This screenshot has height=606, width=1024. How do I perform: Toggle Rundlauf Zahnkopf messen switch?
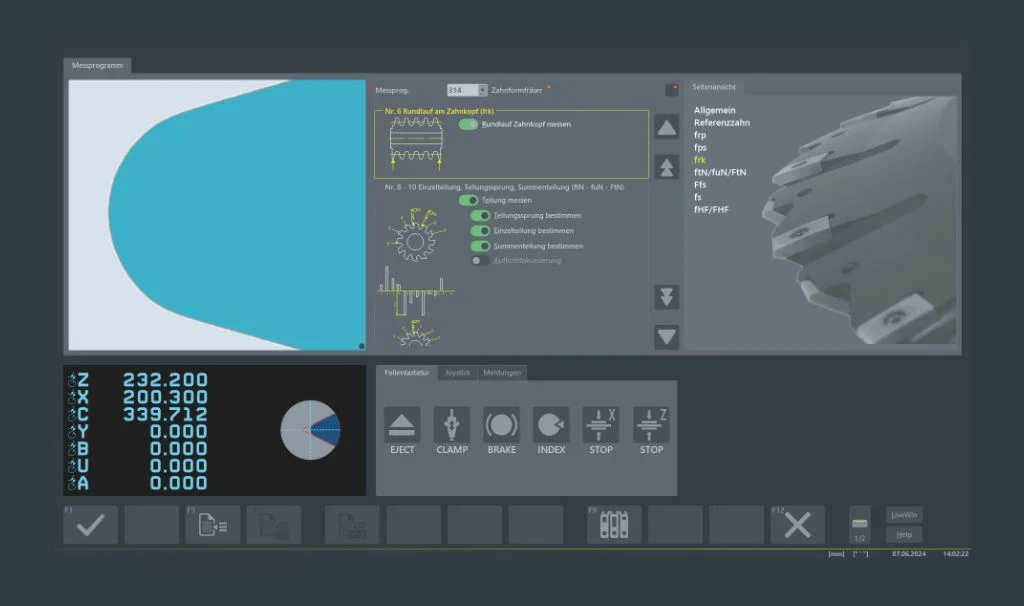pos(468,125)
